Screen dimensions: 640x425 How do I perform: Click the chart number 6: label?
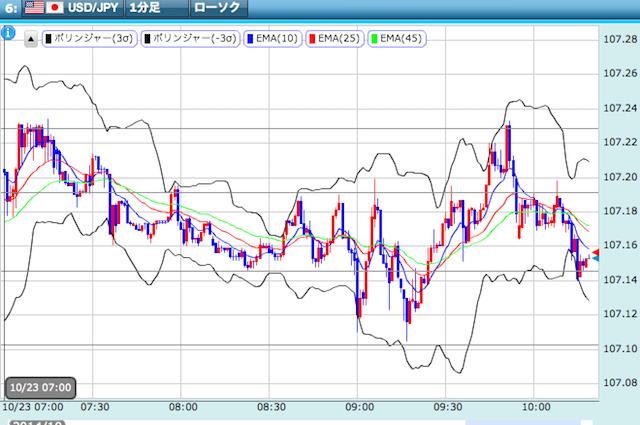point(11,8)
